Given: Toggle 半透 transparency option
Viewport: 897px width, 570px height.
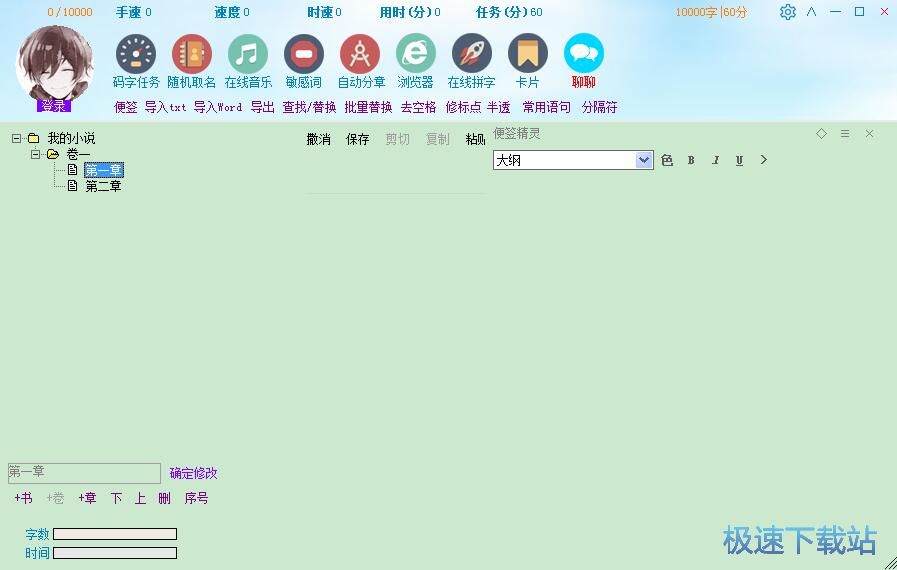Looking at the screenshot, I should (498, 107).
